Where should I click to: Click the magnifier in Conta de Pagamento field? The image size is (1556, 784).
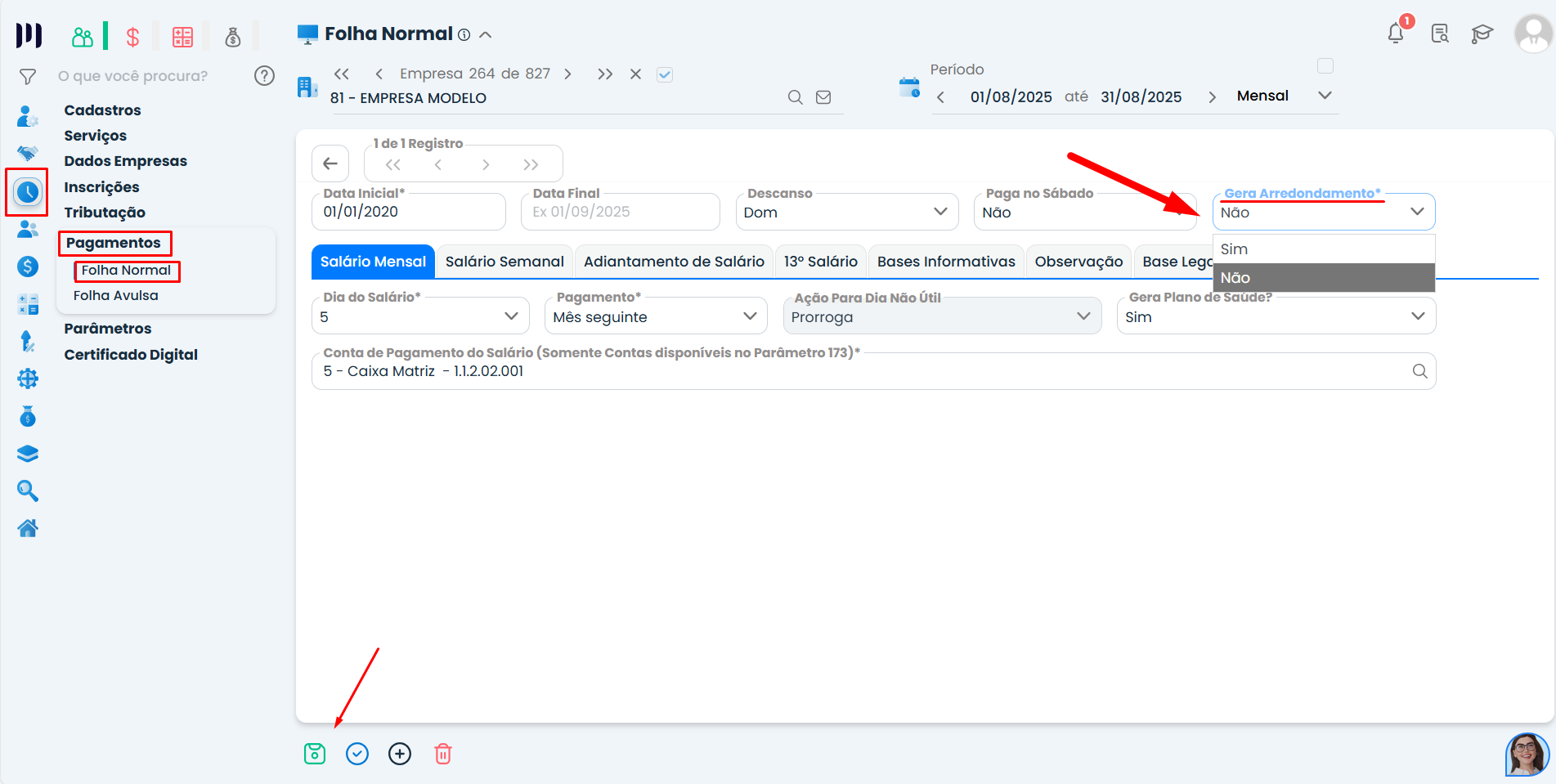tap(1419, 371)
